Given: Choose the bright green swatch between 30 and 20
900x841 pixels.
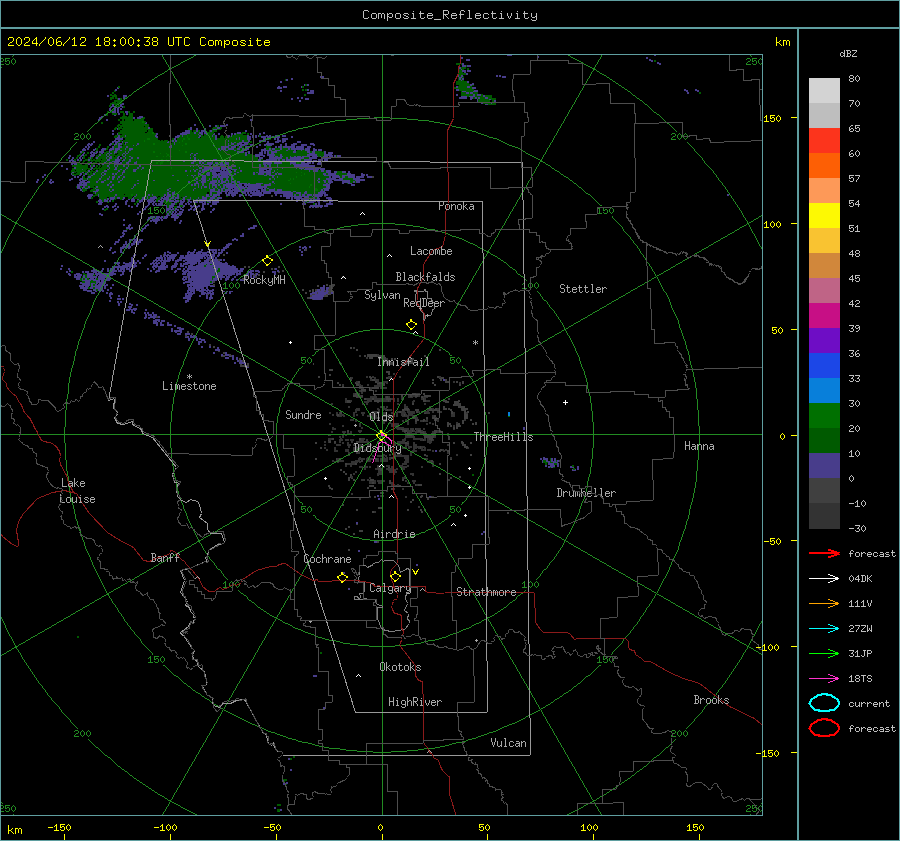Looking at the screenshot, I should [824, 416].
